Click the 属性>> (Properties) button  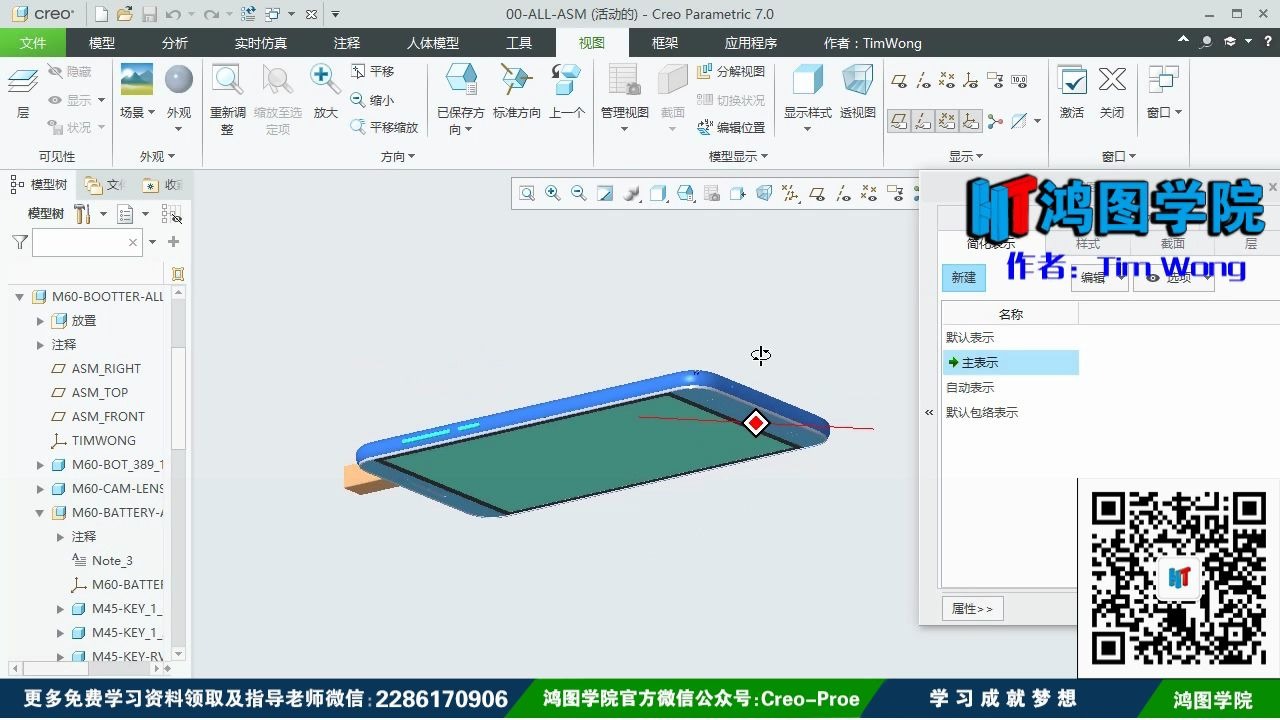pyautogui.click(x=971, y=608)
